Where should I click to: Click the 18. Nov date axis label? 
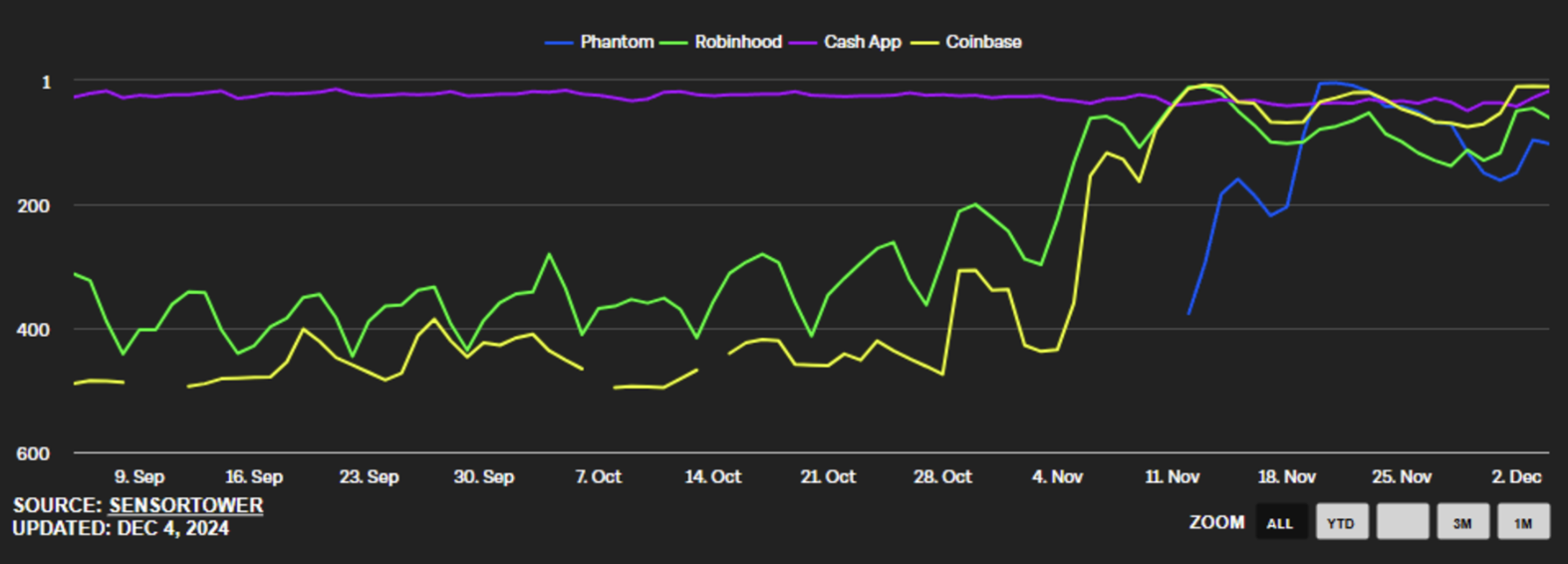tap(1286, 476)
